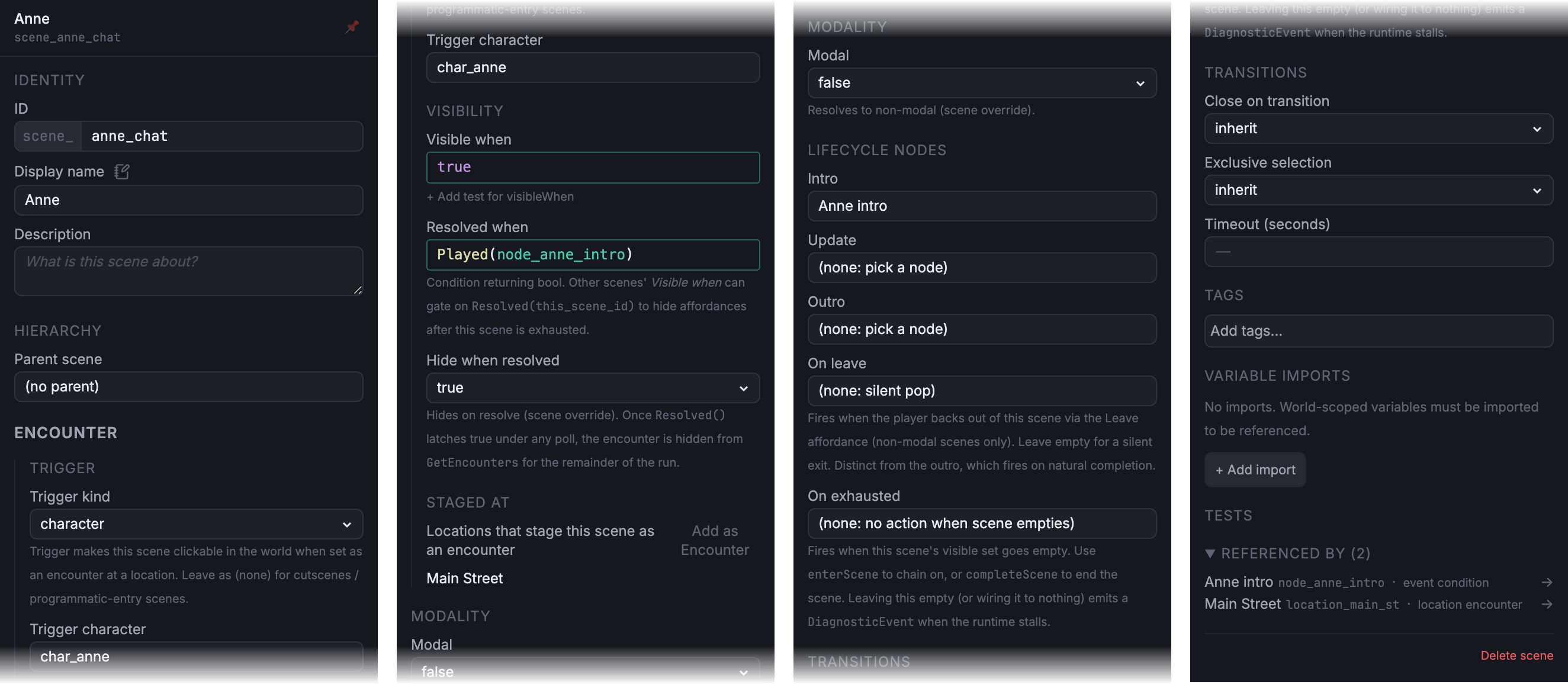Click the Timeout (seconds) field
This screenshot has height=684, width=1568.
click(1378, 251)
